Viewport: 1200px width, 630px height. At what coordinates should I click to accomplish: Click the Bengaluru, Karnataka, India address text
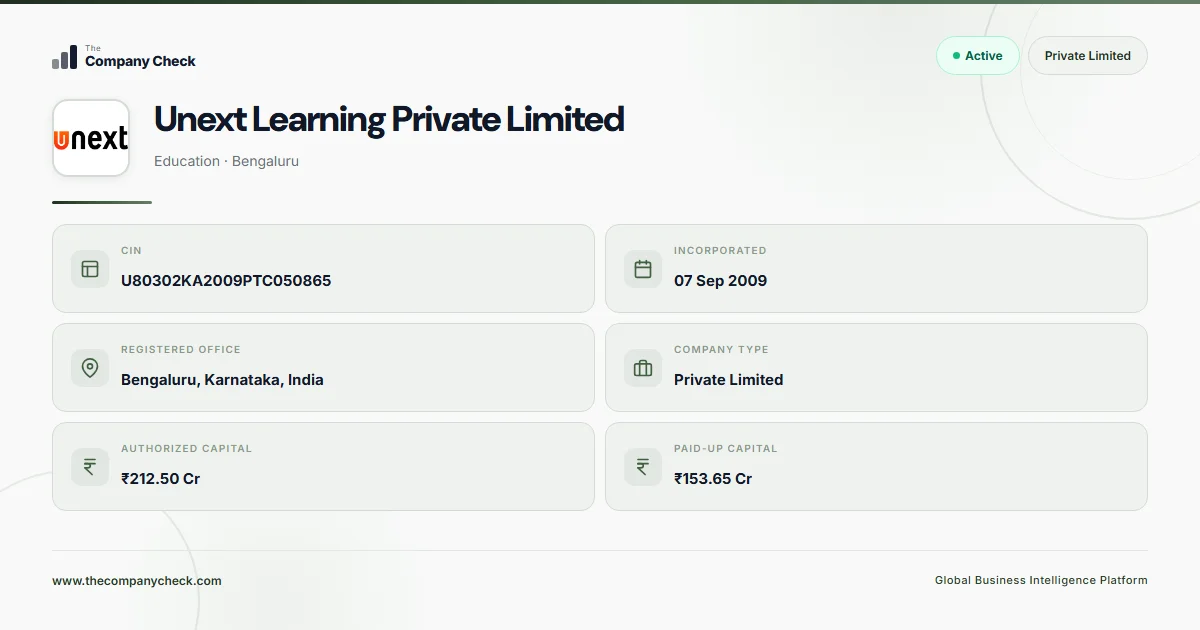pos(222,380)
